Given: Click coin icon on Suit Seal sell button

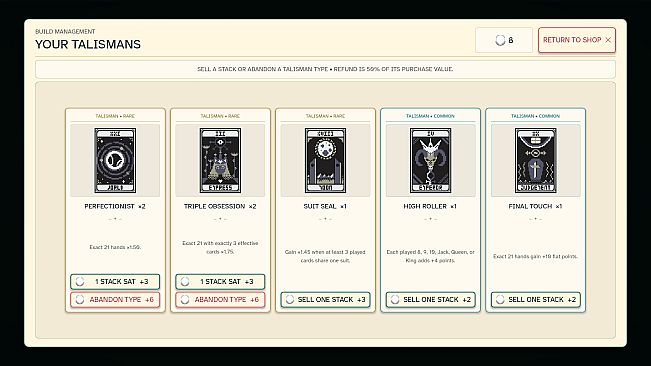Looking at the screenshot, I should point(290,299).
